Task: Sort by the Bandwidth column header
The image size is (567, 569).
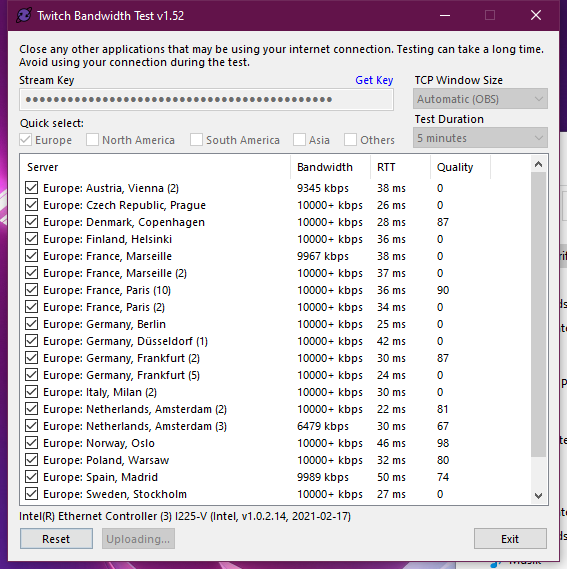Action: (x=330, y=167)
